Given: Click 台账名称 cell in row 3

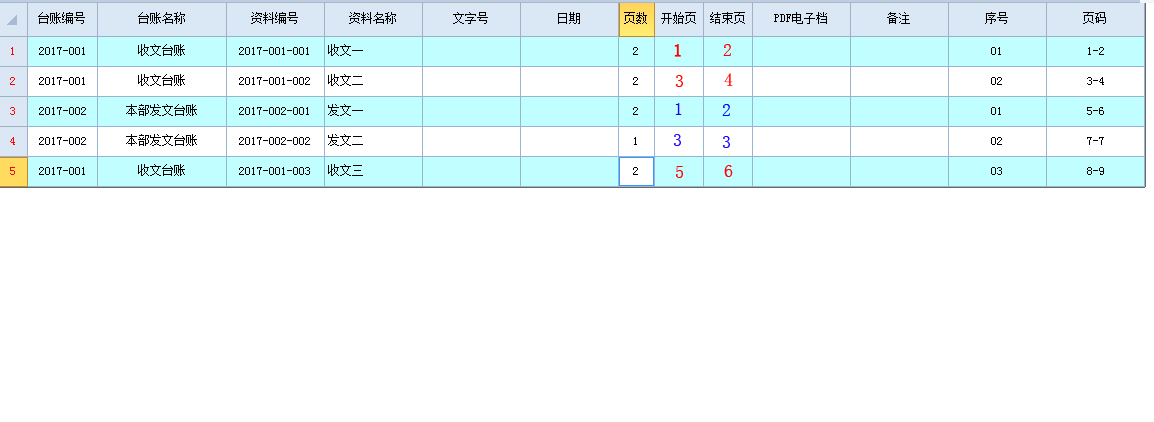Looking at the screenshot, I should click(162, 112).
